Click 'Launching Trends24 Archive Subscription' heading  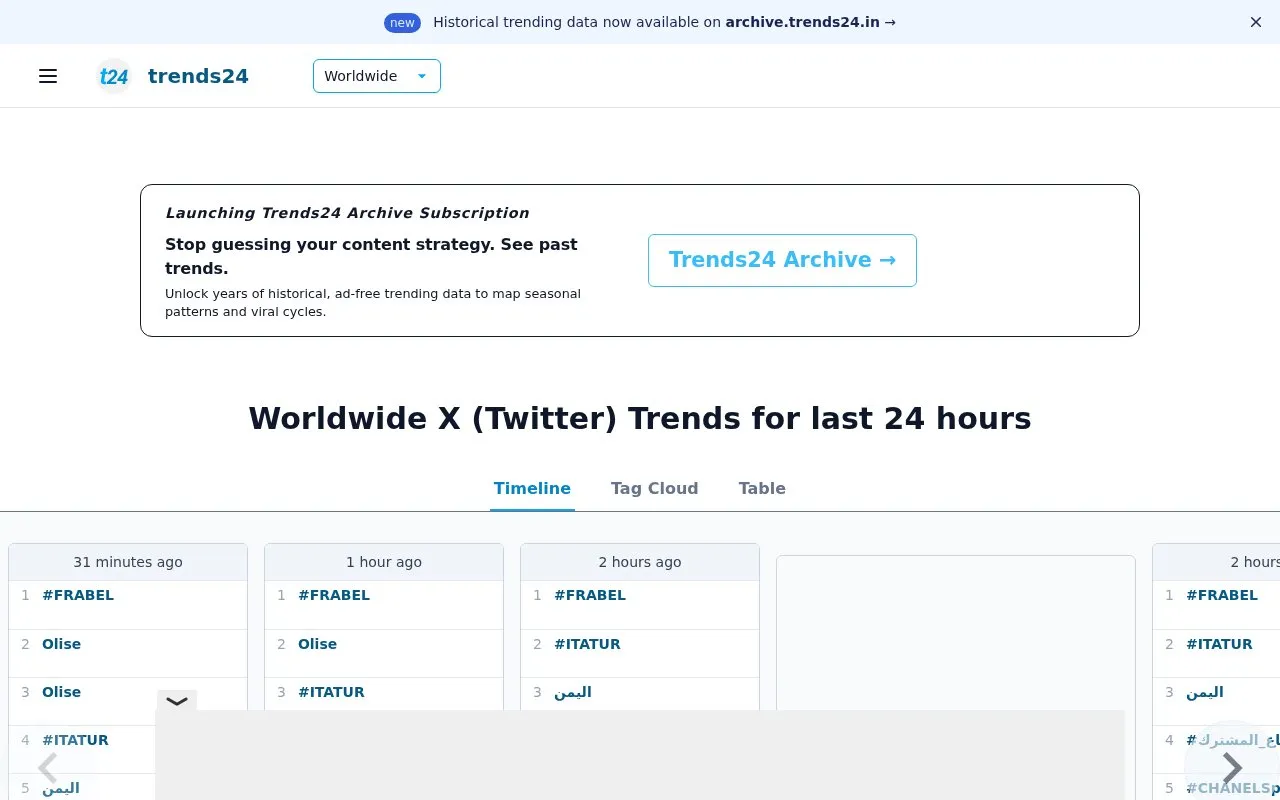point(347,213)
